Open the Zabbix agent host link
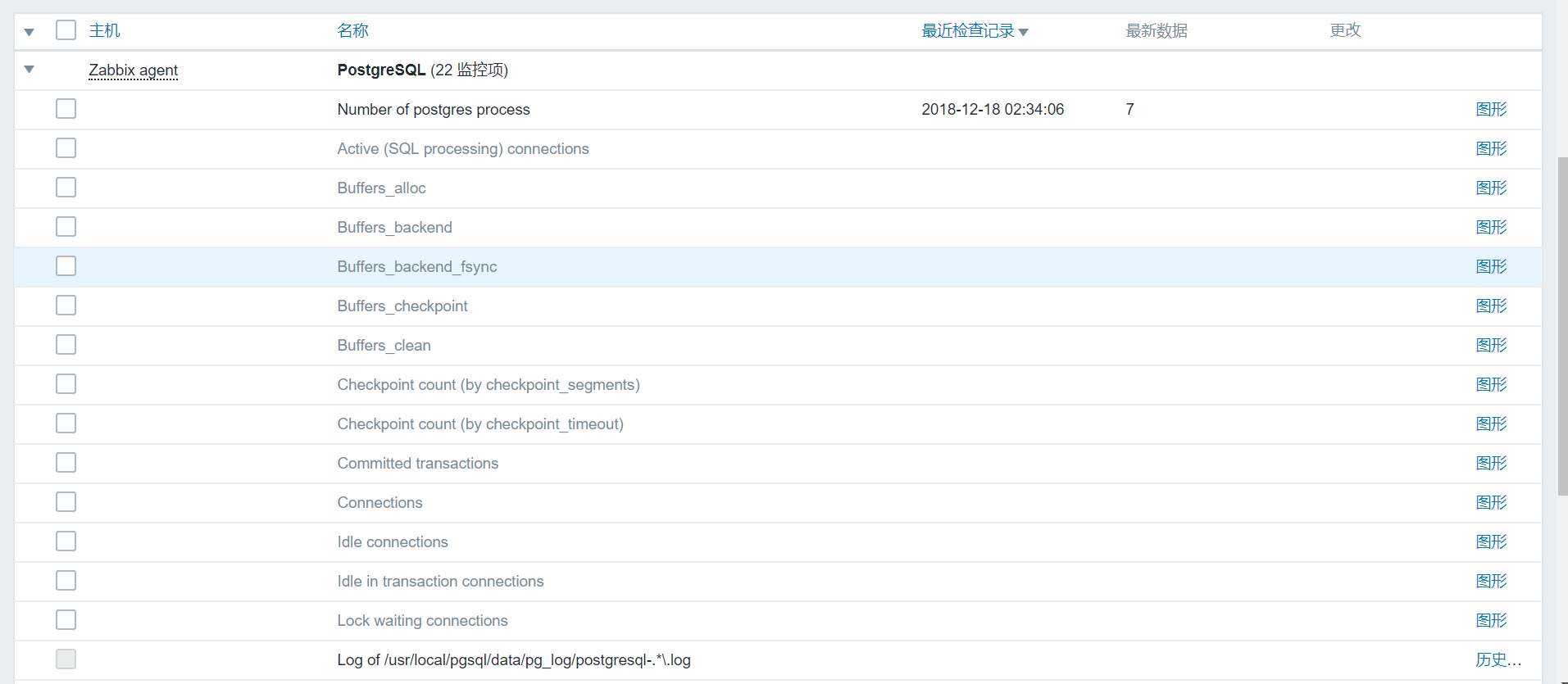Viewport: 1568px width, 684px height. click(x=133, y=70)
